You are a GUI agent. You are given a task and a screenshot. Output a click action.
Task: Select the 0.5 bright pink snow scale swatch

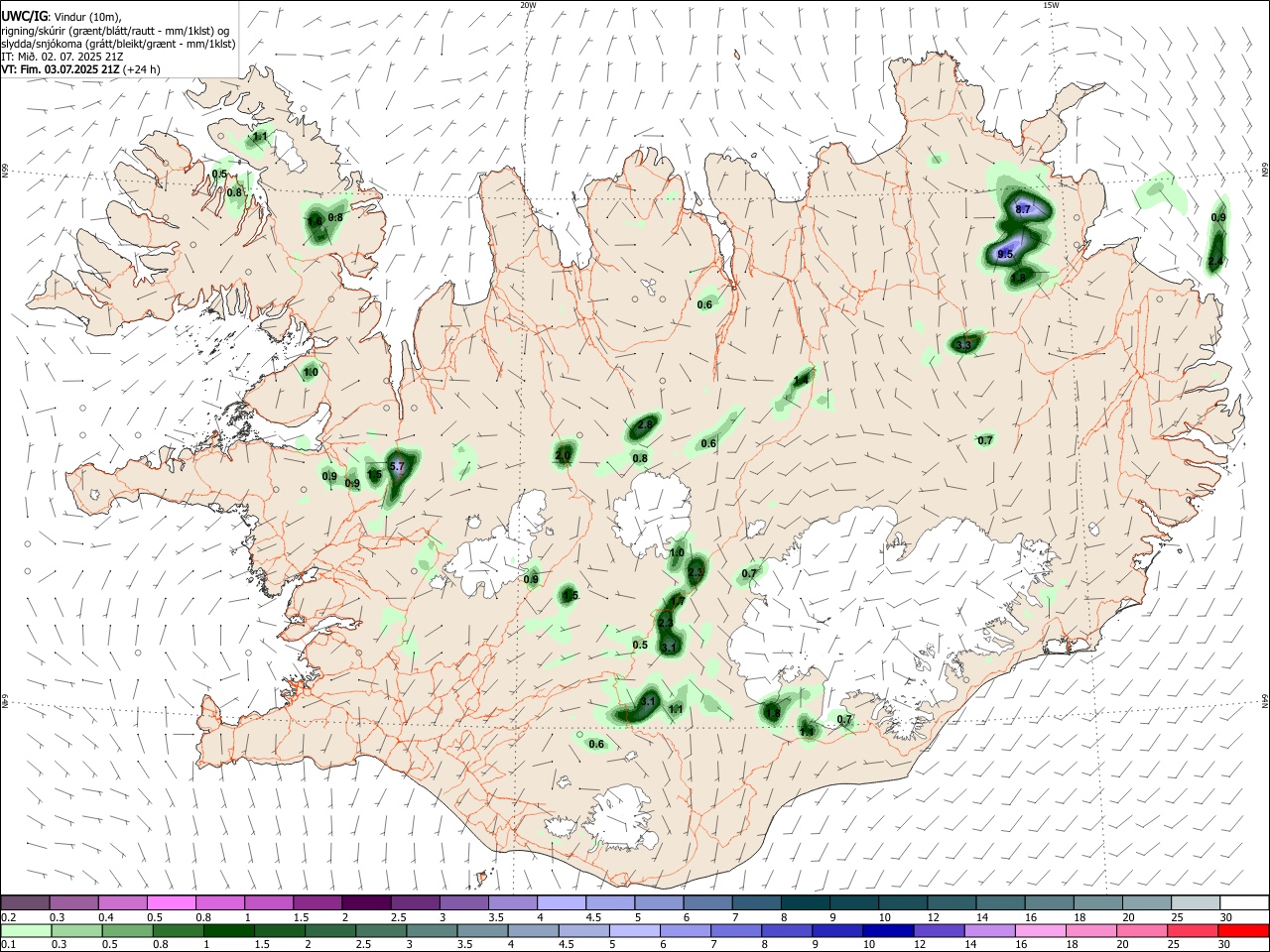click(x=171, y=902)
